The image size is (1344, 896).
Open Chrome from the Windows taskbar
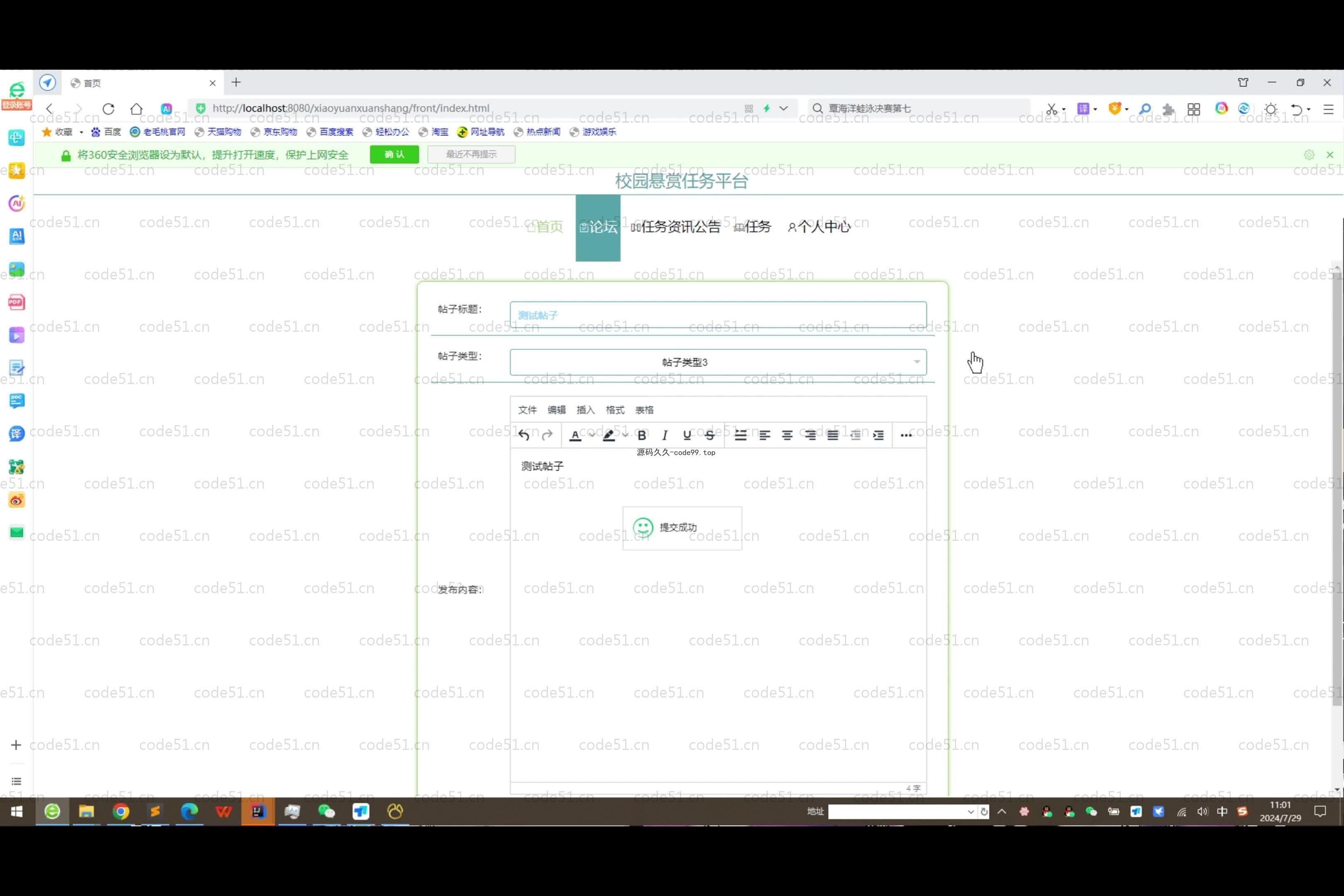coord(121,811)
